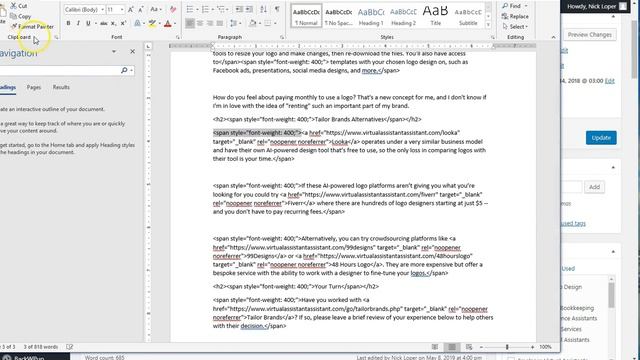Toggle strikethrough formatting

click(x=104, y=23)
